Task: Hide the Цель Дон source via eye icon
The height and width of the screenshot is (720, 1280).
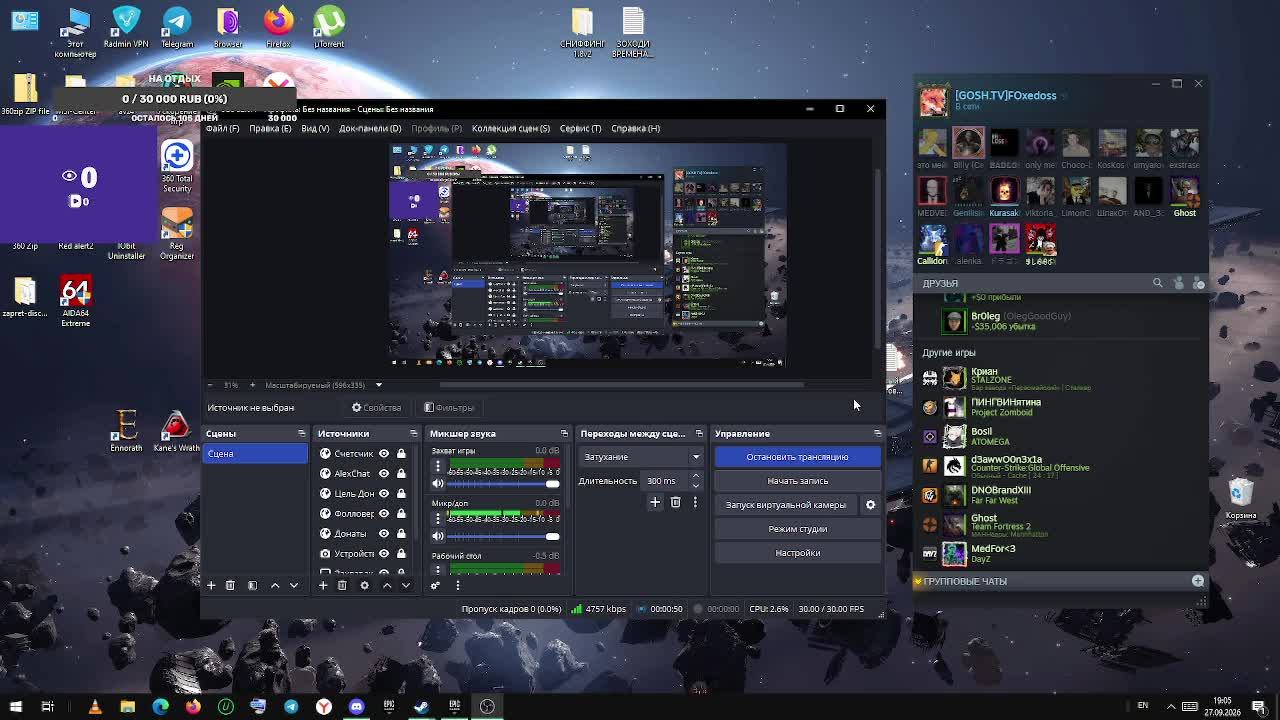Action: [384, 493]
